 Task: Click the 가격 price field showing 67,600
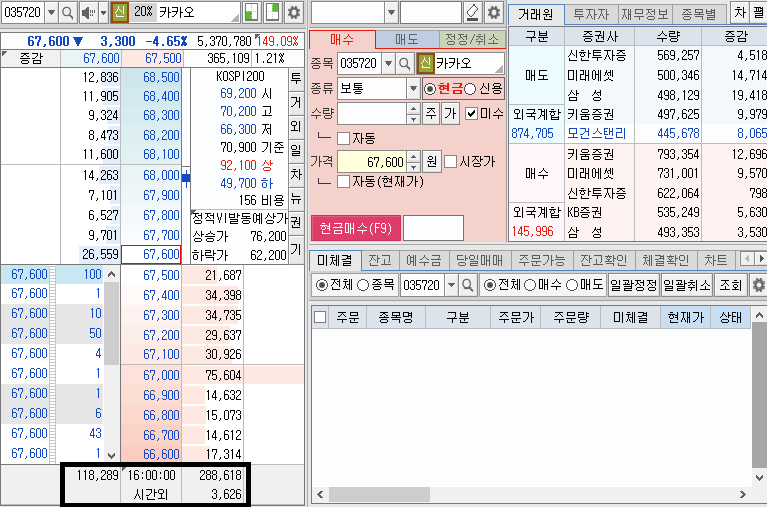pos(372,161)
